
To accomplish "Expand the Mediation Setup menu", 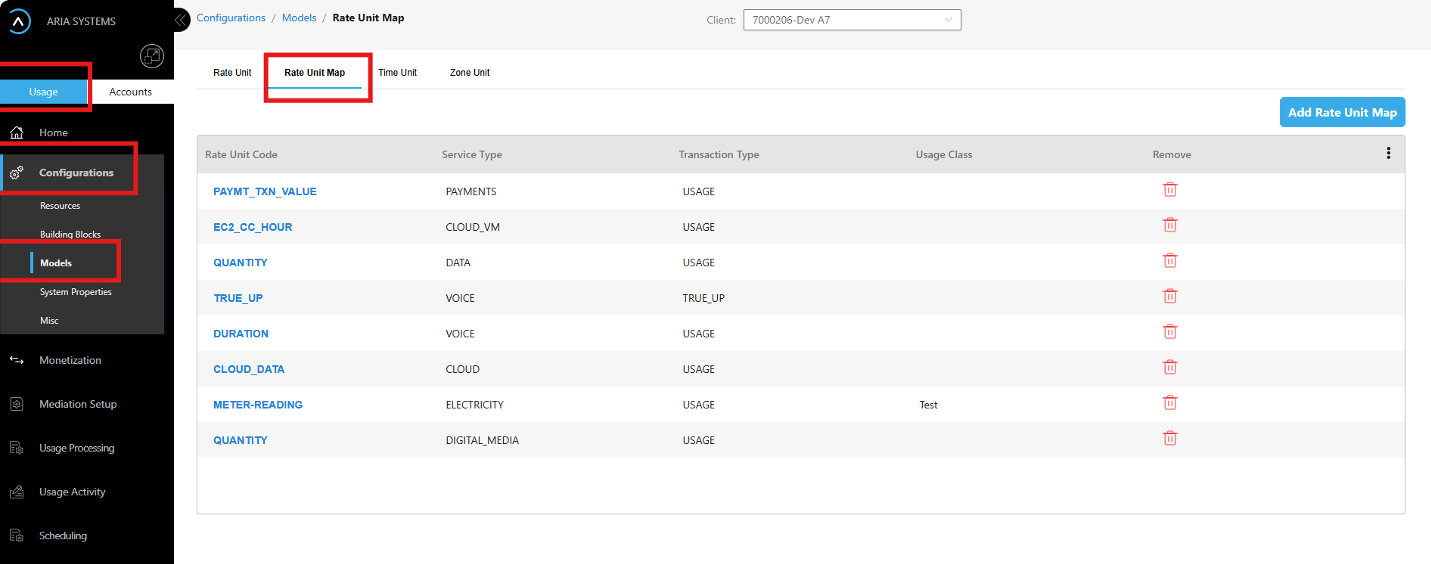I will tap(77, 404).
